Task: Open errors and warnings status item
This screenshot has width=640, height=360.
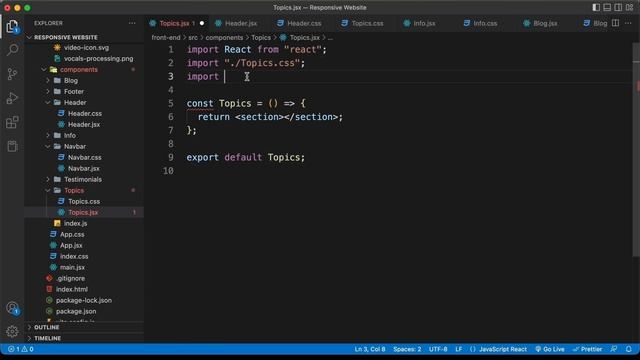Action: coord(21,349)
